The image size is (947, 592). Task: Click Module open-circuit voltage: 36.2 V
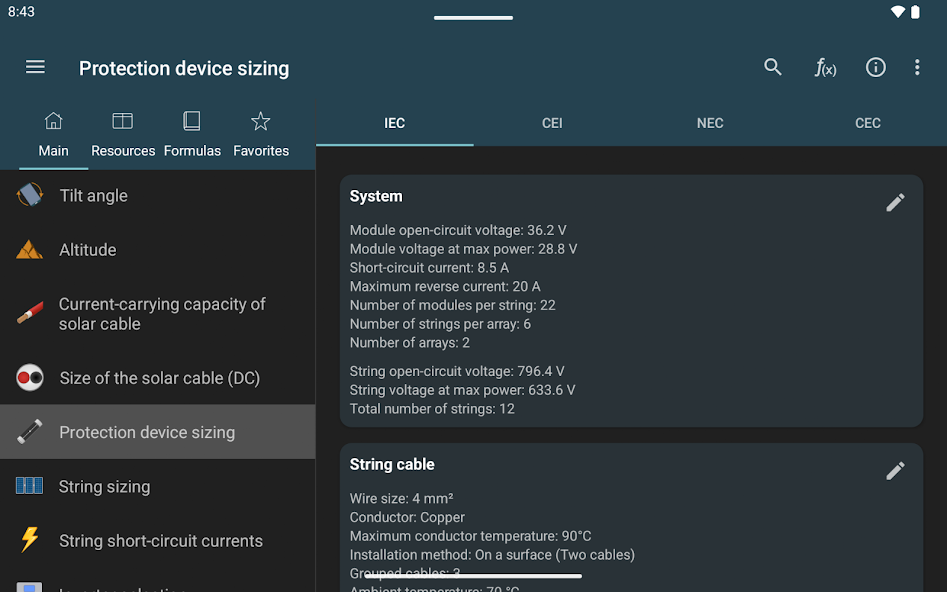point(458,230)
